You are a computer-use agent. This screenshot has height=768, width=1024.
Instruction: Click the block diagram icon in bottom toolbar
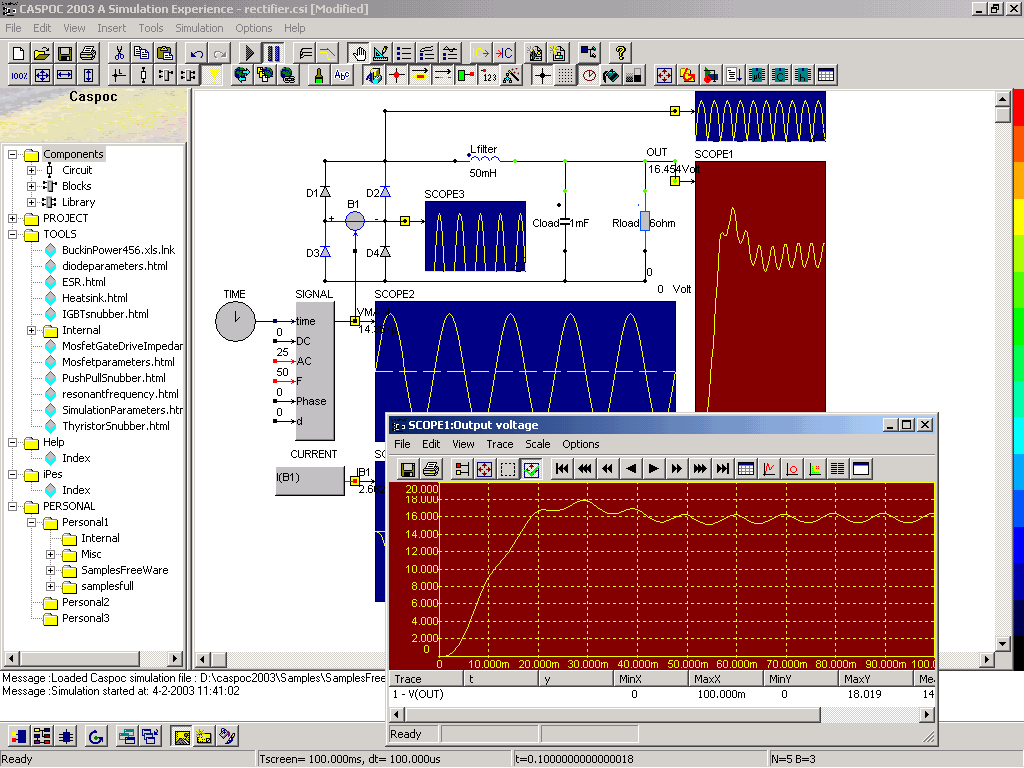[42, 737]
